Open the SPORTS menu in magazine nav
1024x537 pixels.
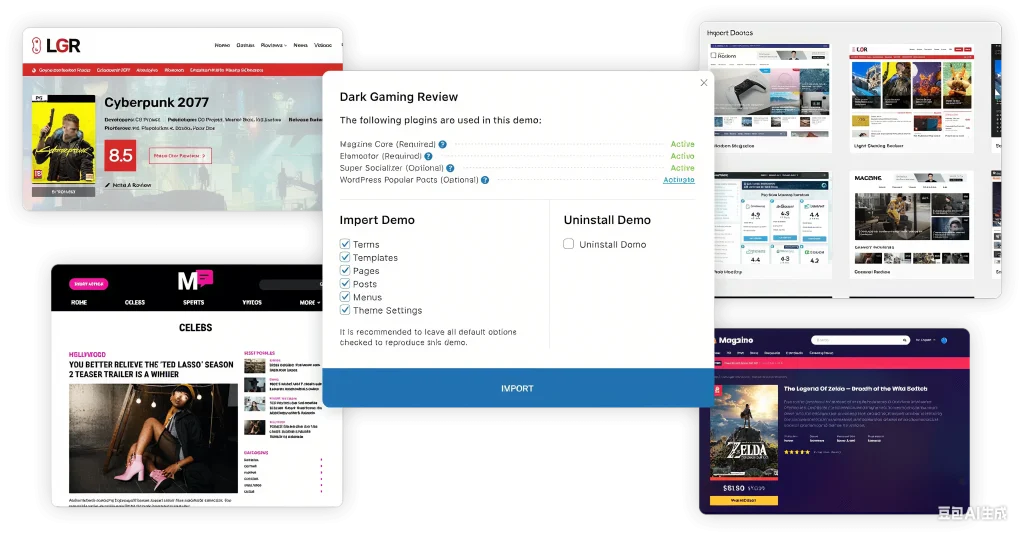(194, 302)
